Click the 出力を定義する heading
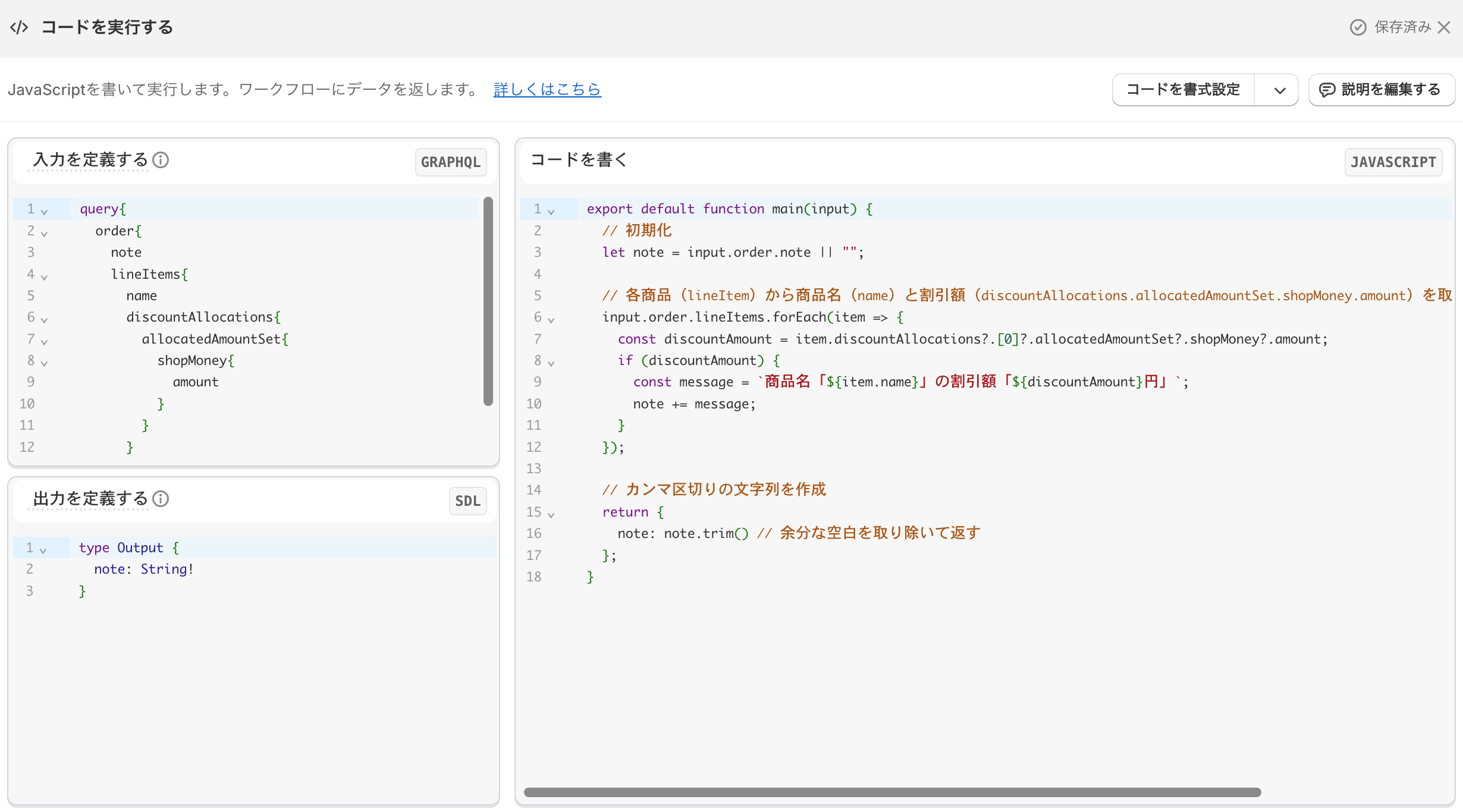This screenshot has height=812, width=1463. pos(90,498)
